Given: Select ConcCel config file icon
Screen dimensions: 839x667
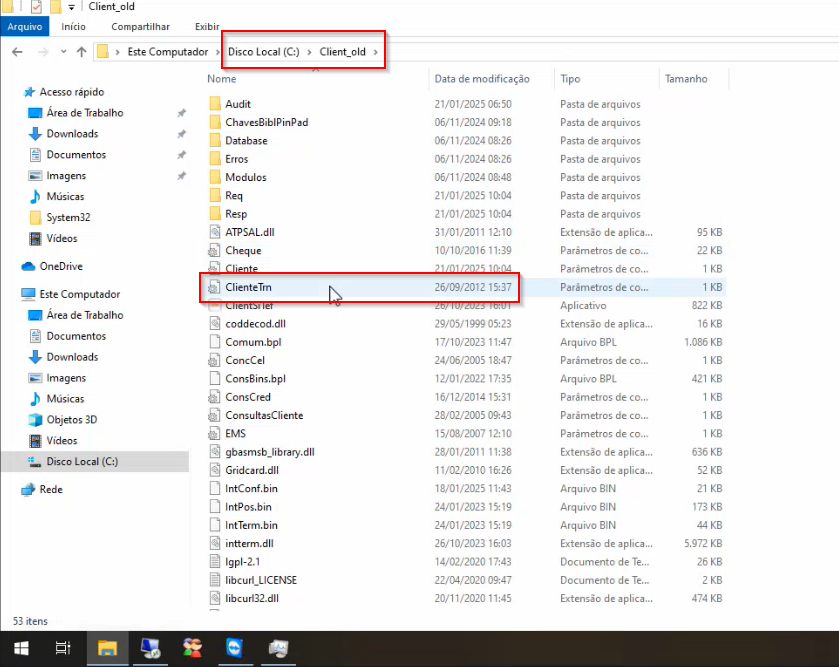Looking at the screenshot, I should (215, 360).
